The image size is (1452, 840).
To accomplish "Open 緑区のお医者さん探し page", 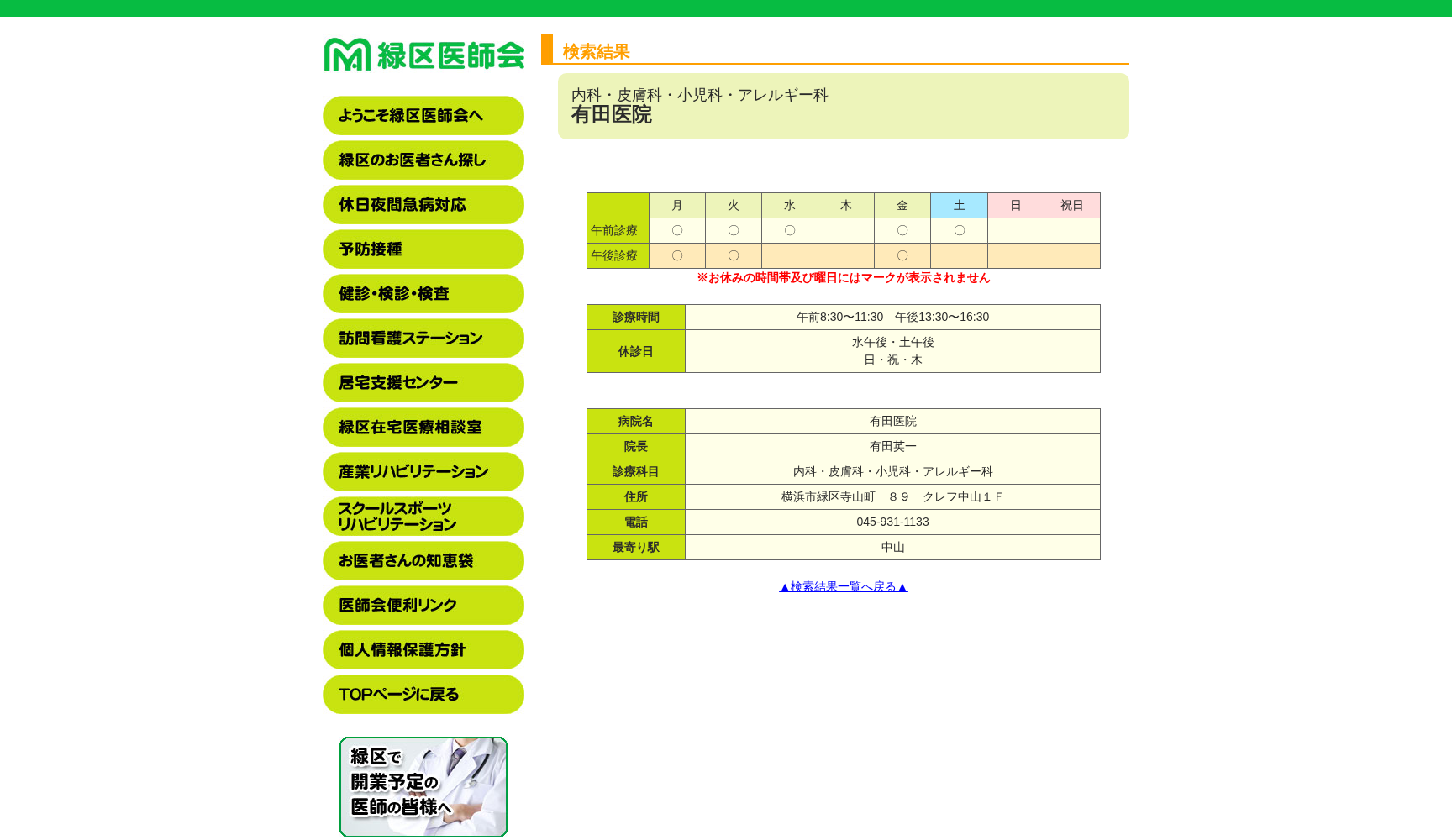I will coord(423,160).
